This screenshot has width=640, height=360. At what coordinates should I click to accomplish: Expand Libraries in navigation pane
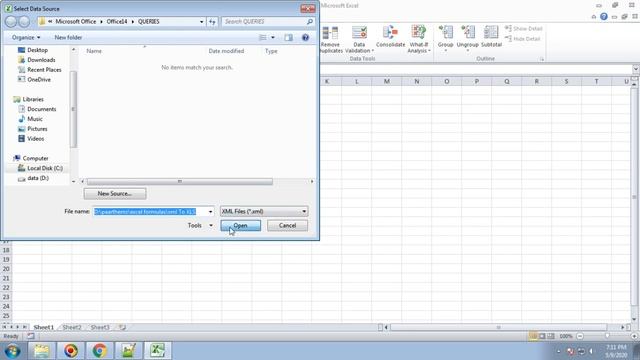point(28,99)
